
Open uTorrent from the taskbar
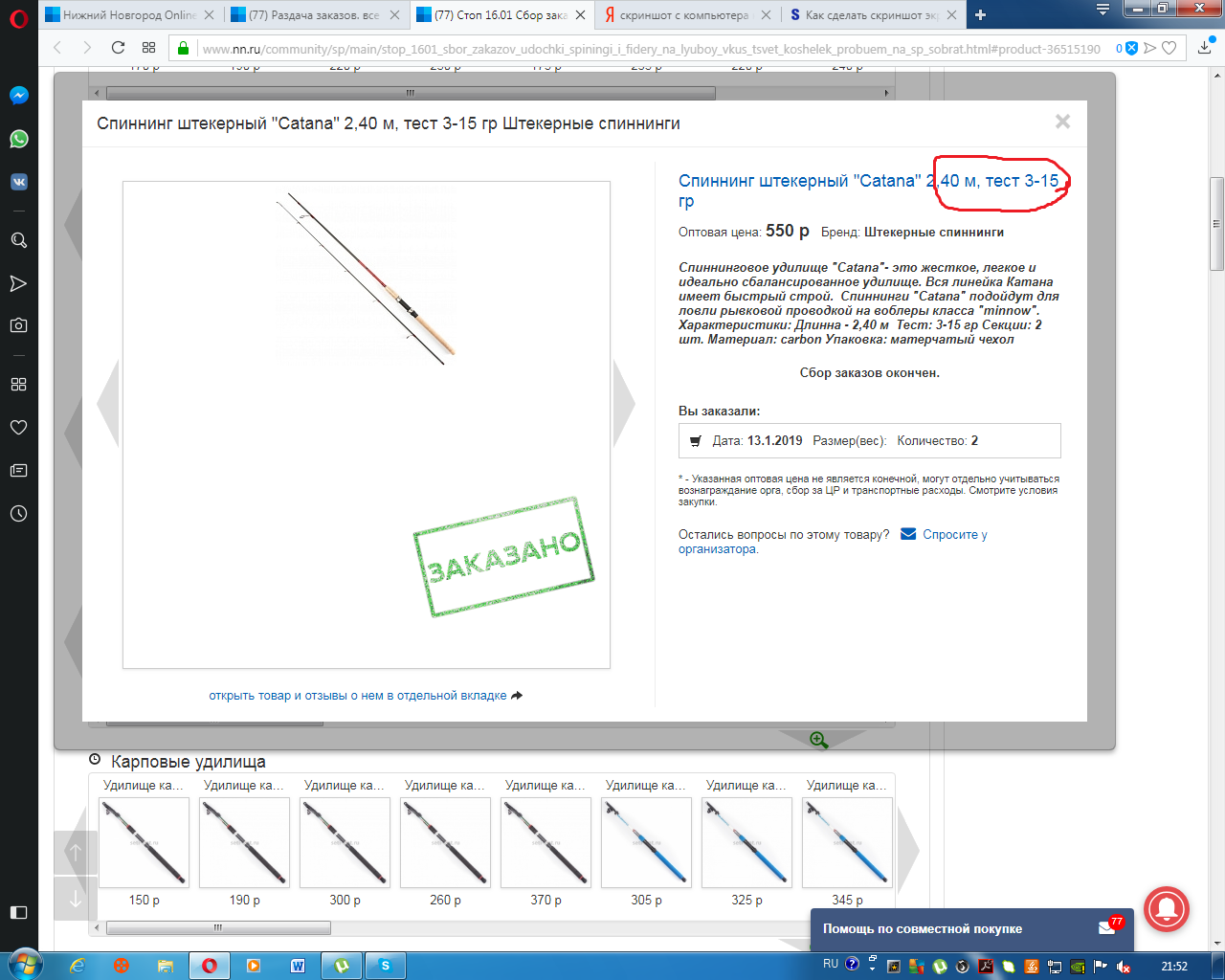click(x=342, y=966)
